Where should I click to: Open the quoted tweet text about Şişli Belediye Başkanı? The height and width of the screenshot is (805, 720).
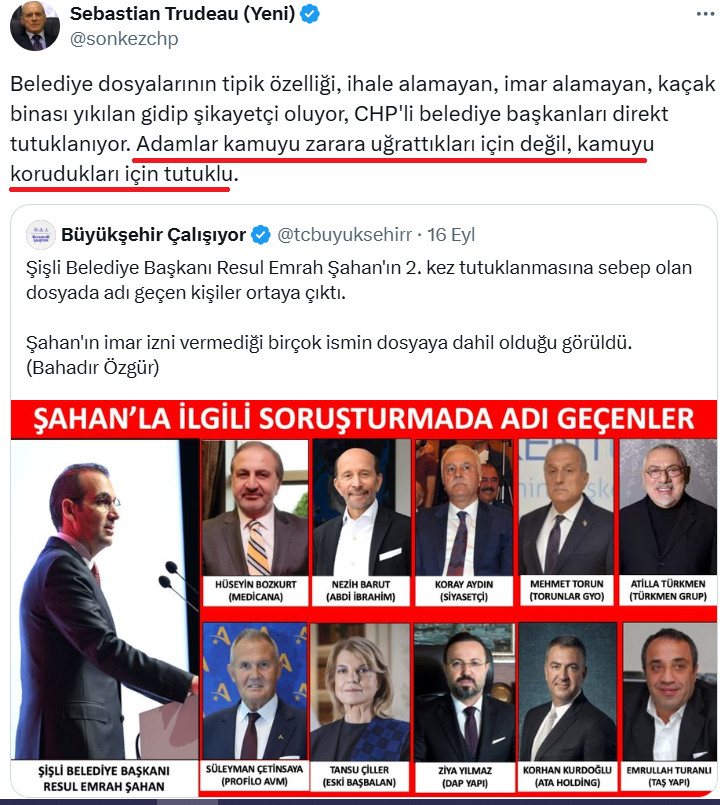(359, 317)
